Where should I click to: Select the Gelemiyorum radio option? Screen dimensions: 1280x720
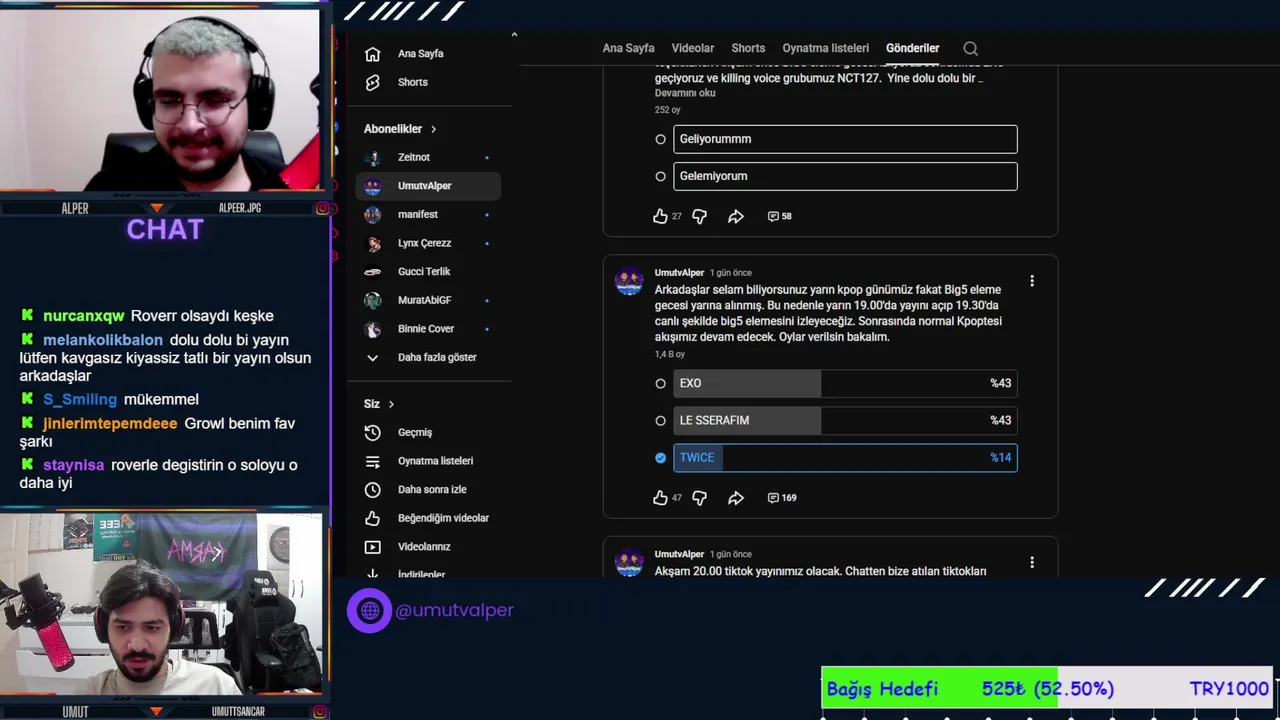660,176
